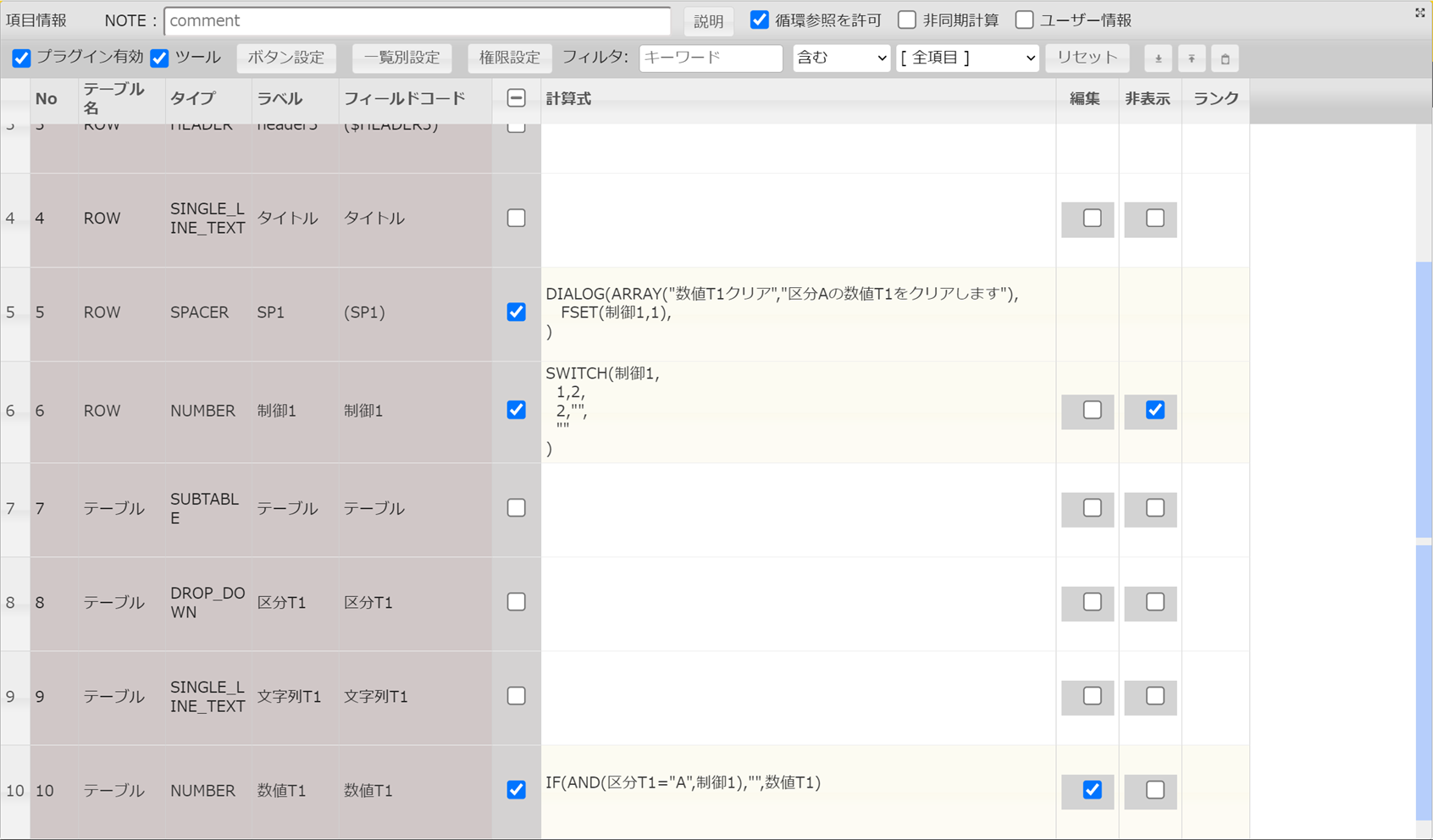This screenshot has height=840, width=1433.
Task: Uncheck the プラグイン有効 checkbox
Action: tap(21, 58)
